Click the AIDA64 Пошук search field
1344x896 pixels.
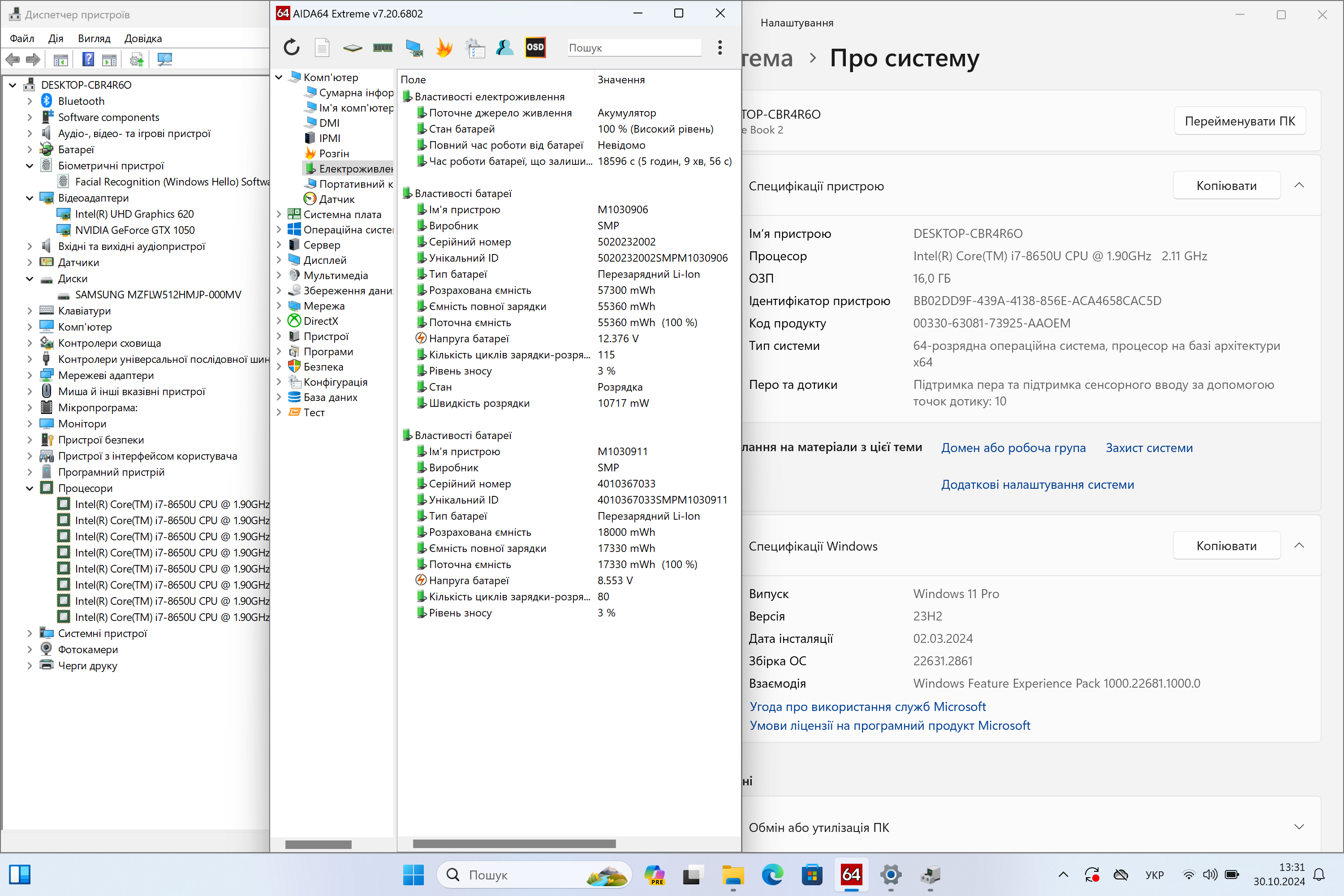634,47
